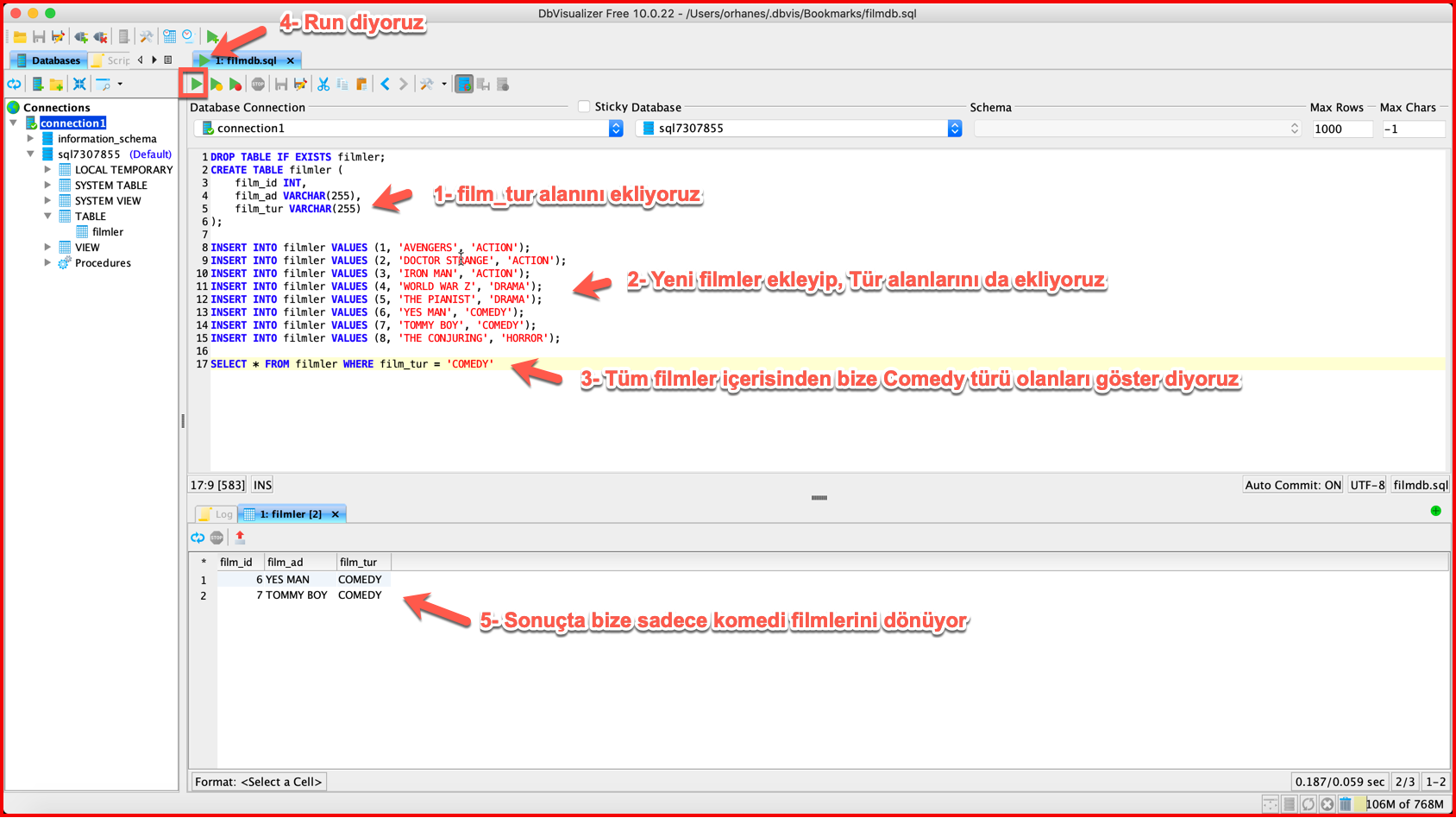
Task: Expand the Procedures node
Action: point(48,262)
